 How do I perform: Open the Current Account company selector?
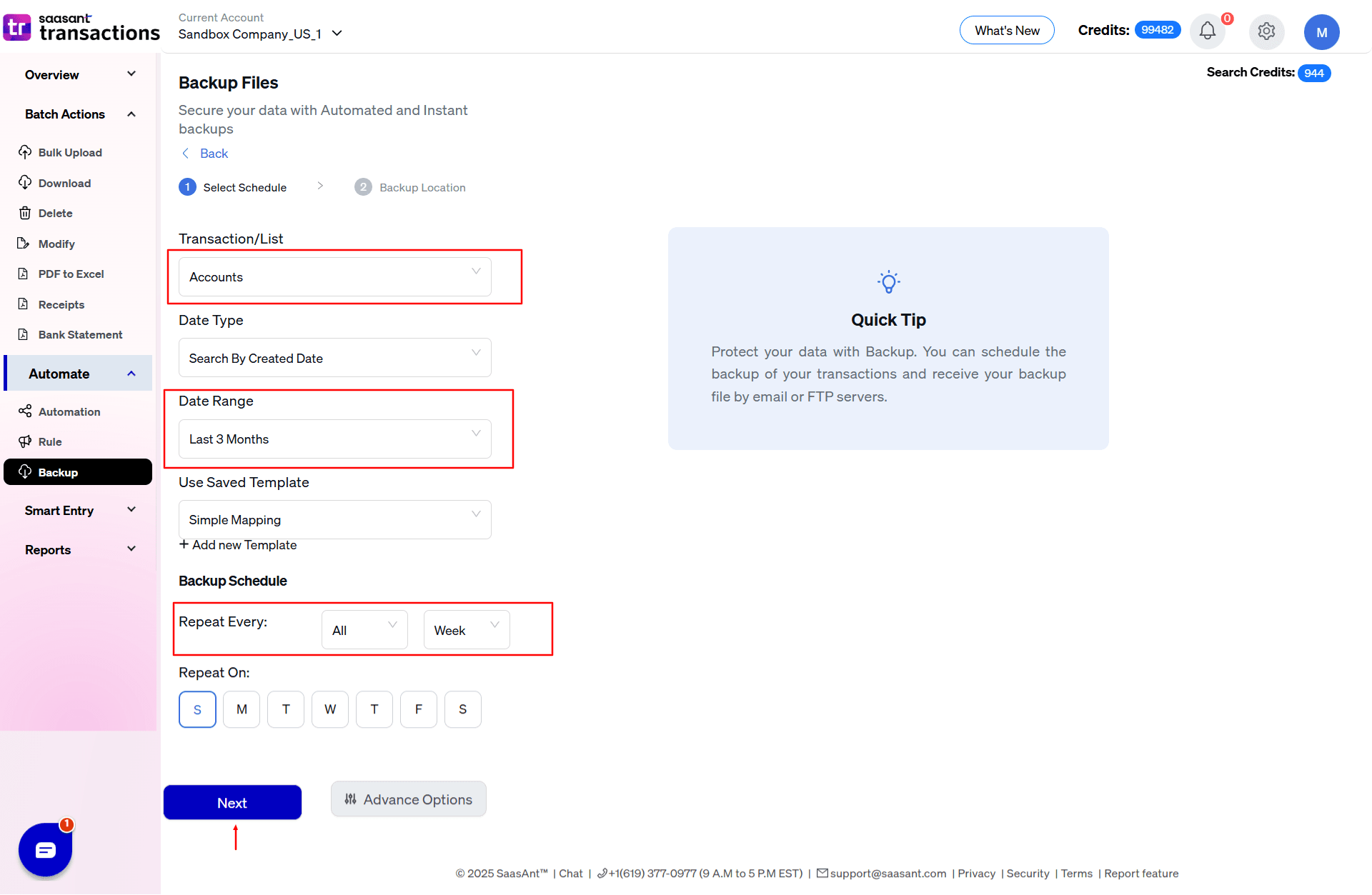(261, 34)
